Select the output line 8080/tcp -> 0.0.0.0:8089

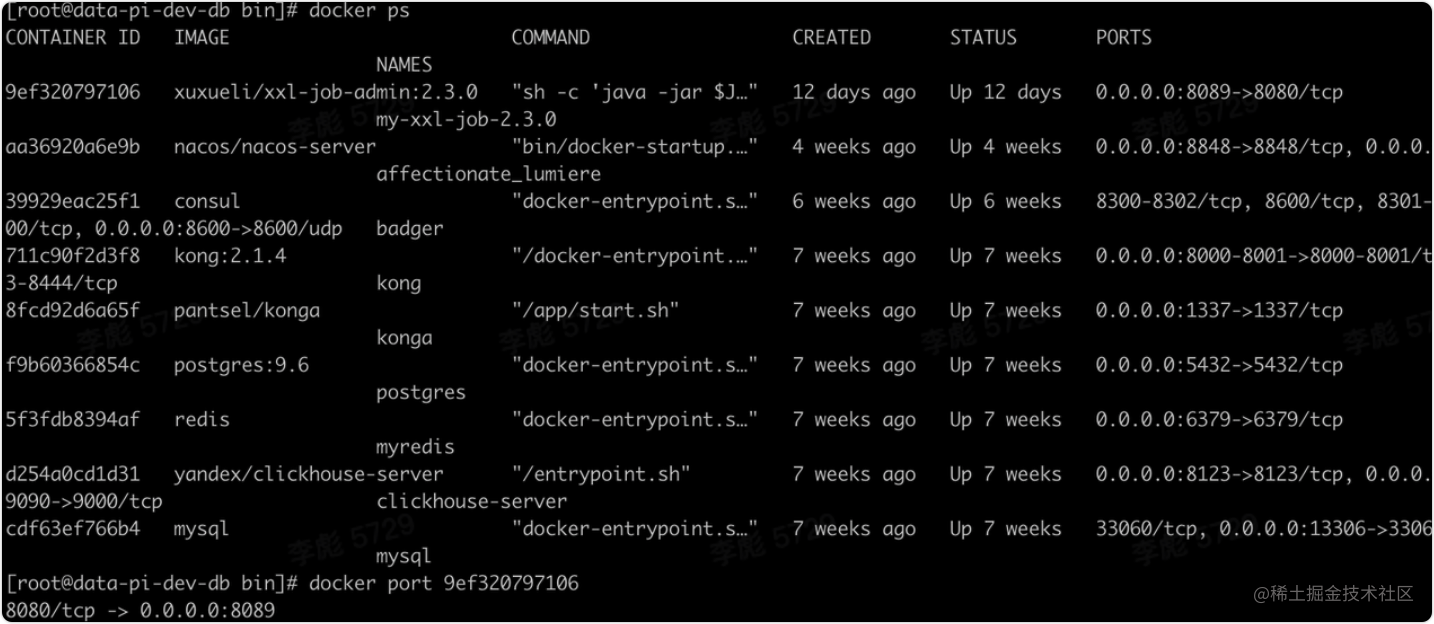(x=140, y=609)
